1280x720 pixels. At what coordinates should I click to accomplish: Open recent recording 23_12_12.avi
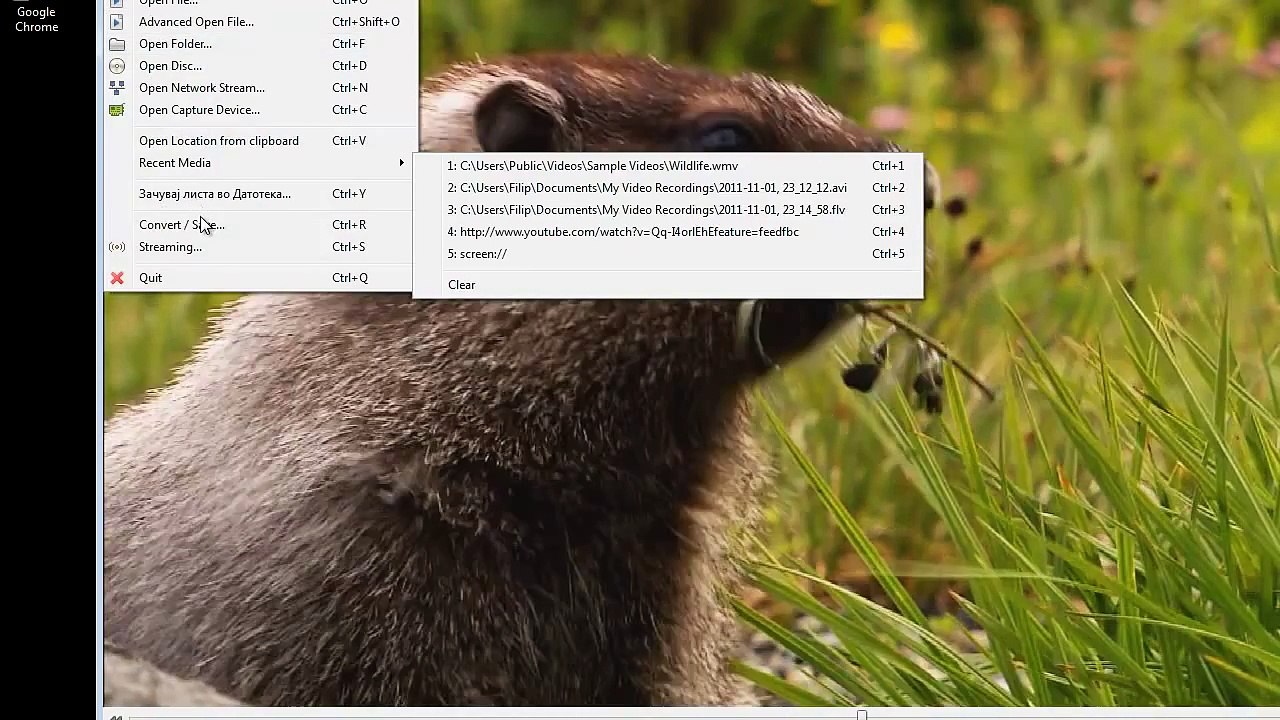pyautogui.click(x=668, y=188)
